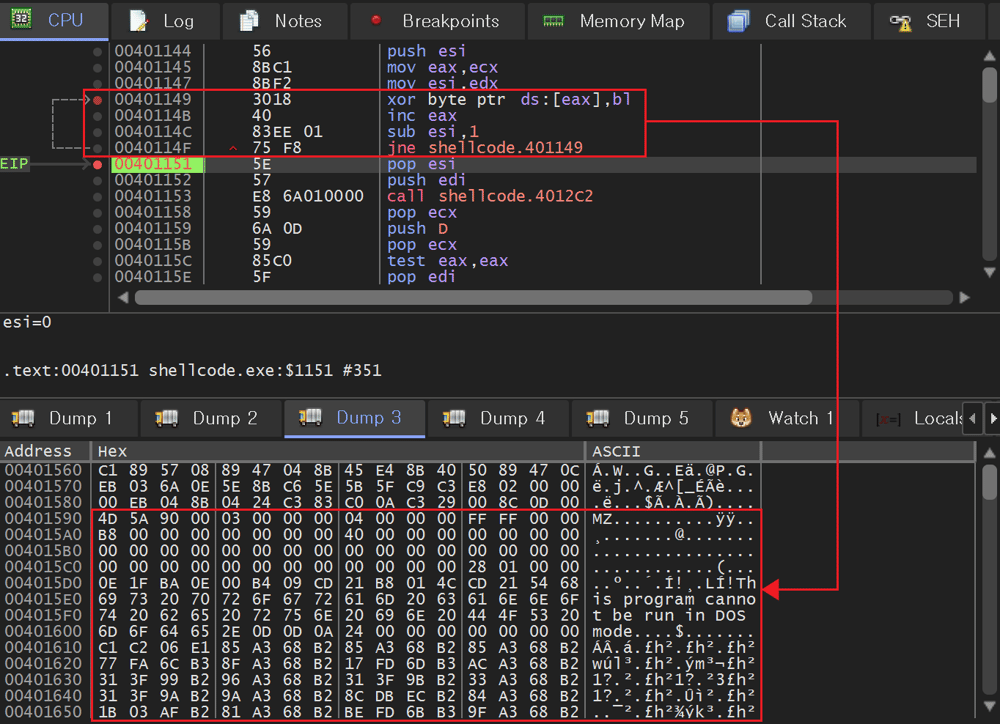Viewport: 1000px width, 724px height.
Task: Click the Log tab notepad icon
Action: pyautogui.click(x=140, y=20)
